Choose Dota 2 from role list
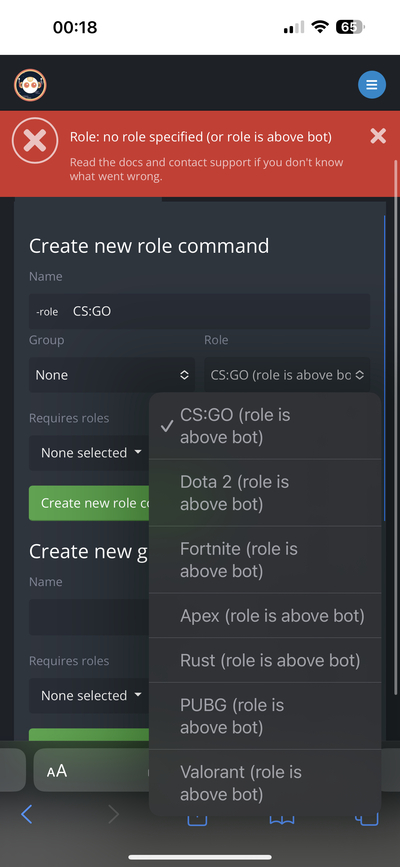Image resolution: width=400 pixels, height=867 pixels. click(265, 493)
